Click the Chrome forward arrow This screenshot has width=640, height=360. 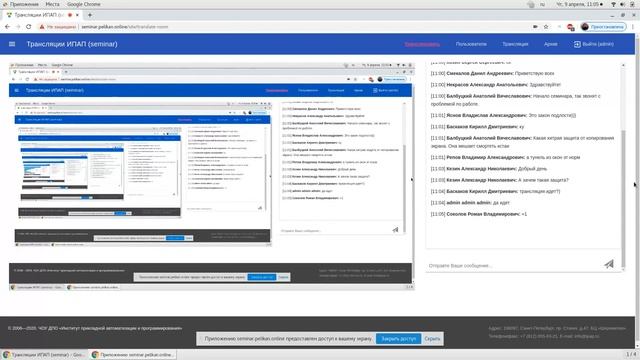point(18,27)
